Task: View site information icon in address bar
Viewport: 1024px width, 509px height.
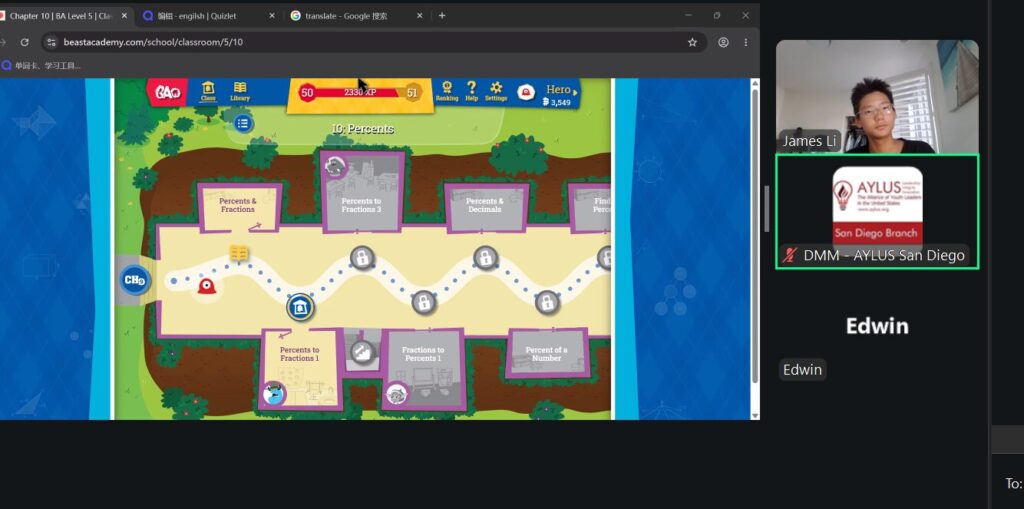Action: pyautogui.click(x=52, y=42)
